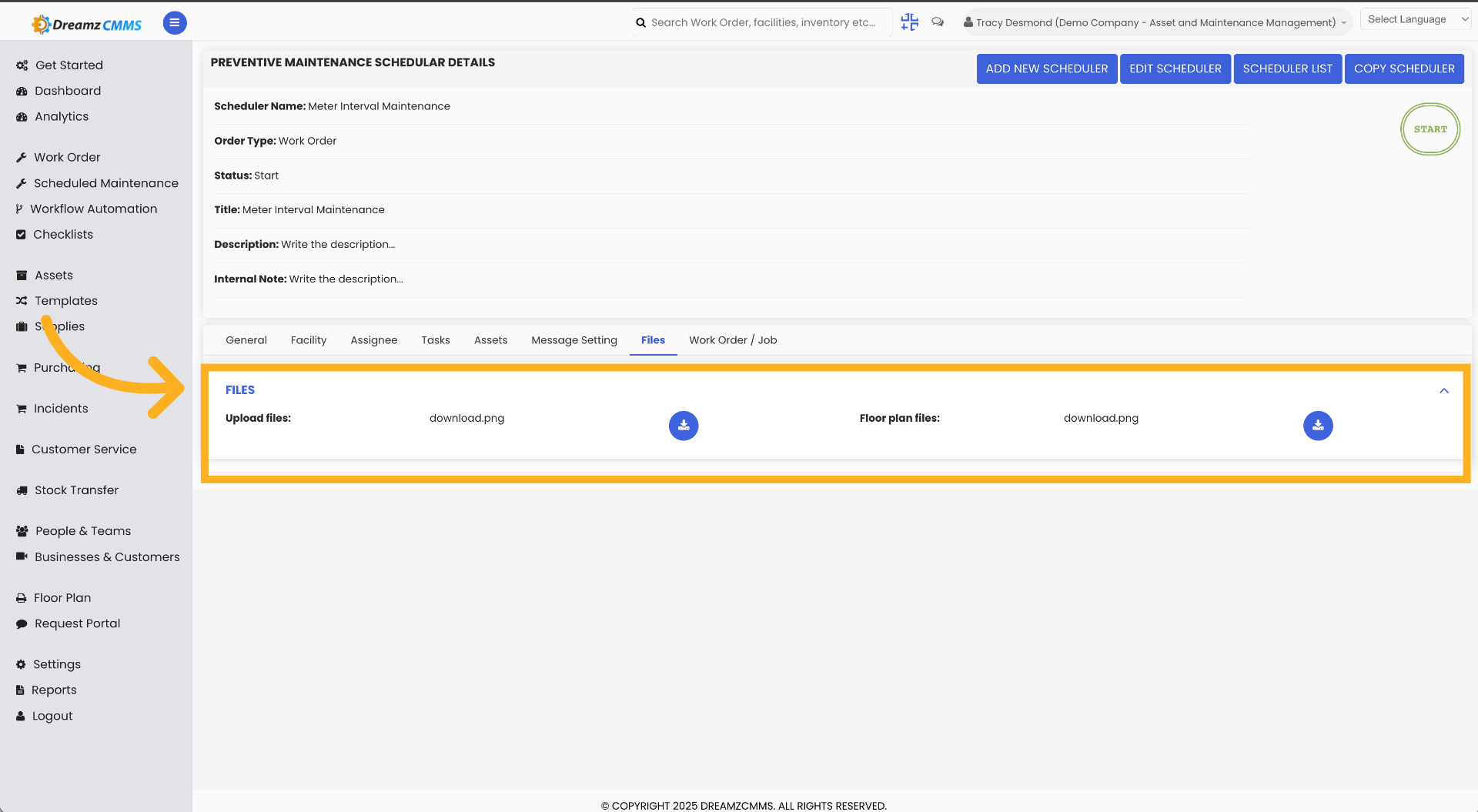Go to Request Portal

(x=77, y=624)
